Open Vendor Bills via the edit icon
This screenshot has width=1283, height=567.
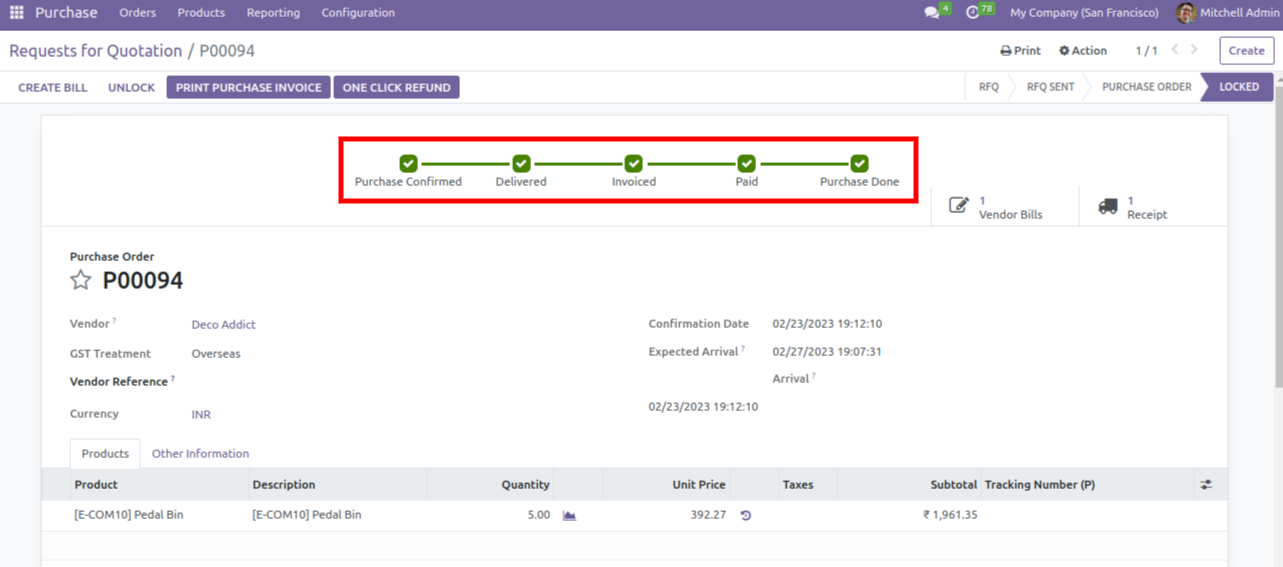click(959, 206)
